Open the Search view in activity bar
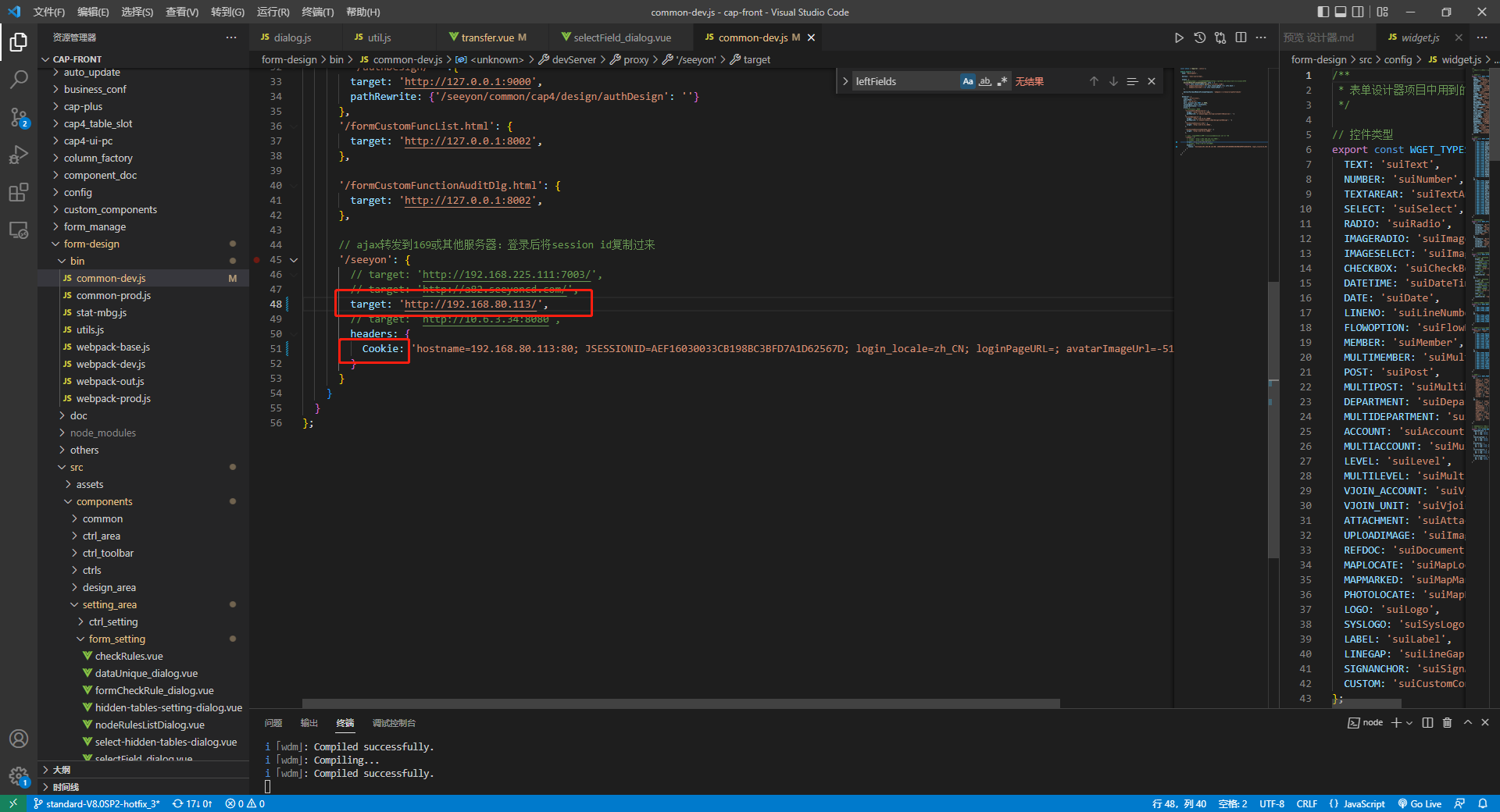The width and height of the screenshot is (1500, 812). [x=19, y=79]
